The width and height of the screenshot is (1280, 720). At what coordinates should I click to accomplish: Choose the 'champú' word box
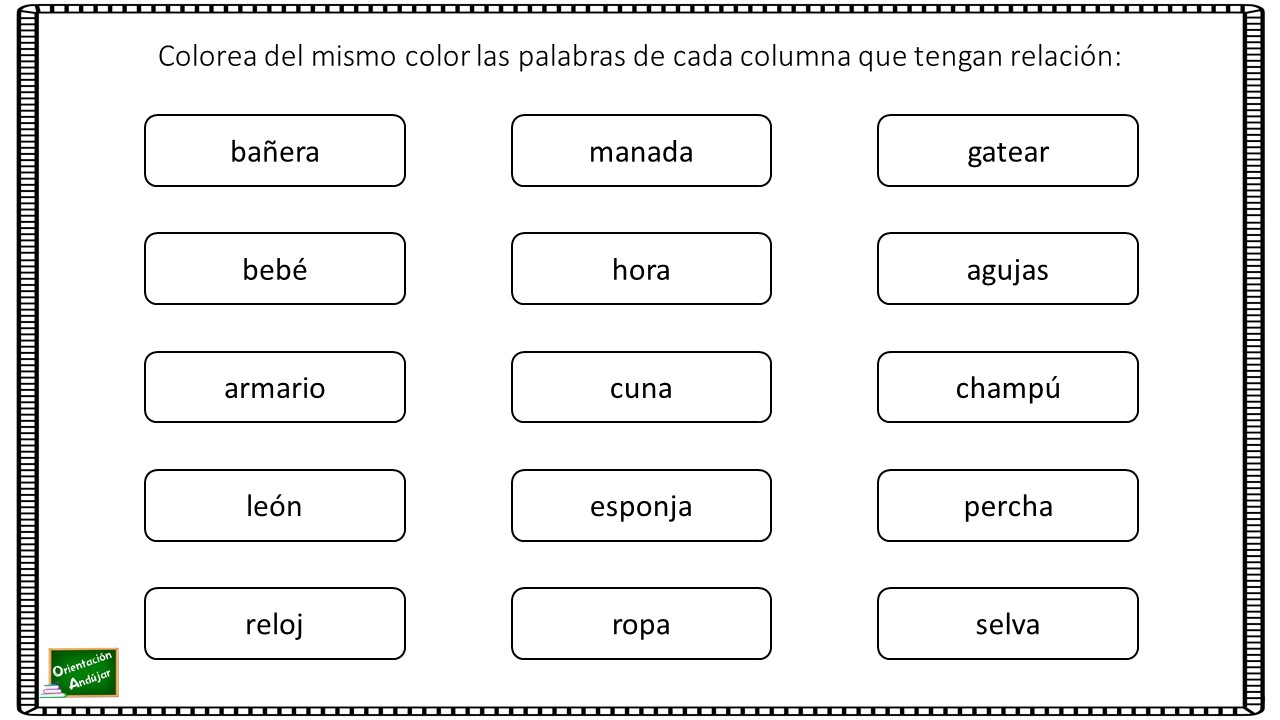(1008, 387)
